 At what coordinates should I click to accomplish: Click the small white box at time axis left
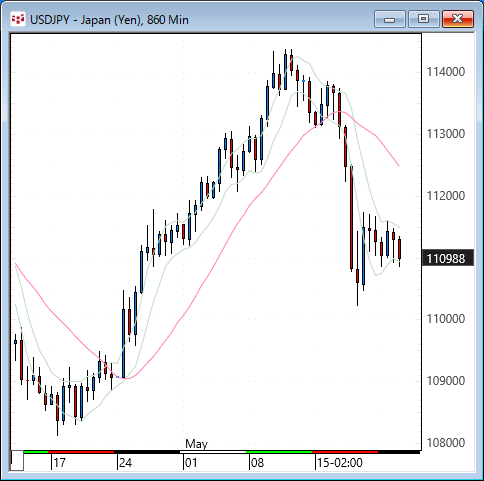point(17,460)
